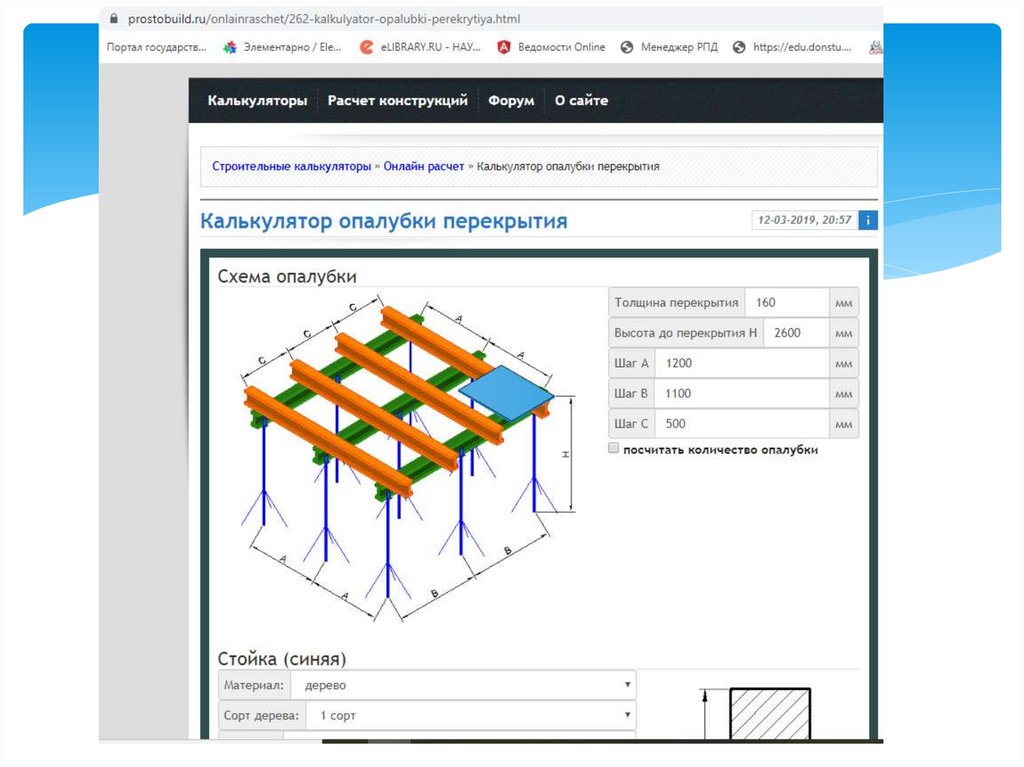This screenshot has width=1024, height=767.
Task: Open the Калькуляторы menu
Action: pyautogui.click(x=257, y=101)
